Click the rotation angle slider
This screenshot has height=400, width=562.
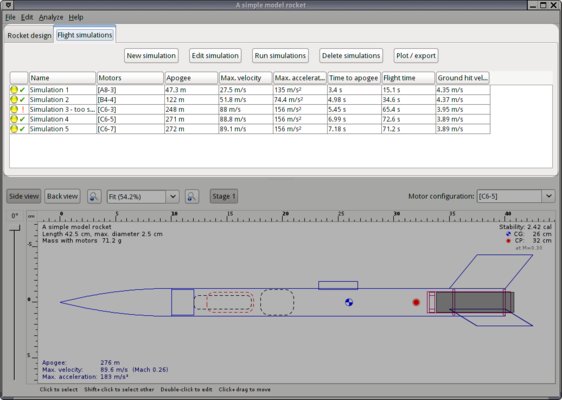15,303
